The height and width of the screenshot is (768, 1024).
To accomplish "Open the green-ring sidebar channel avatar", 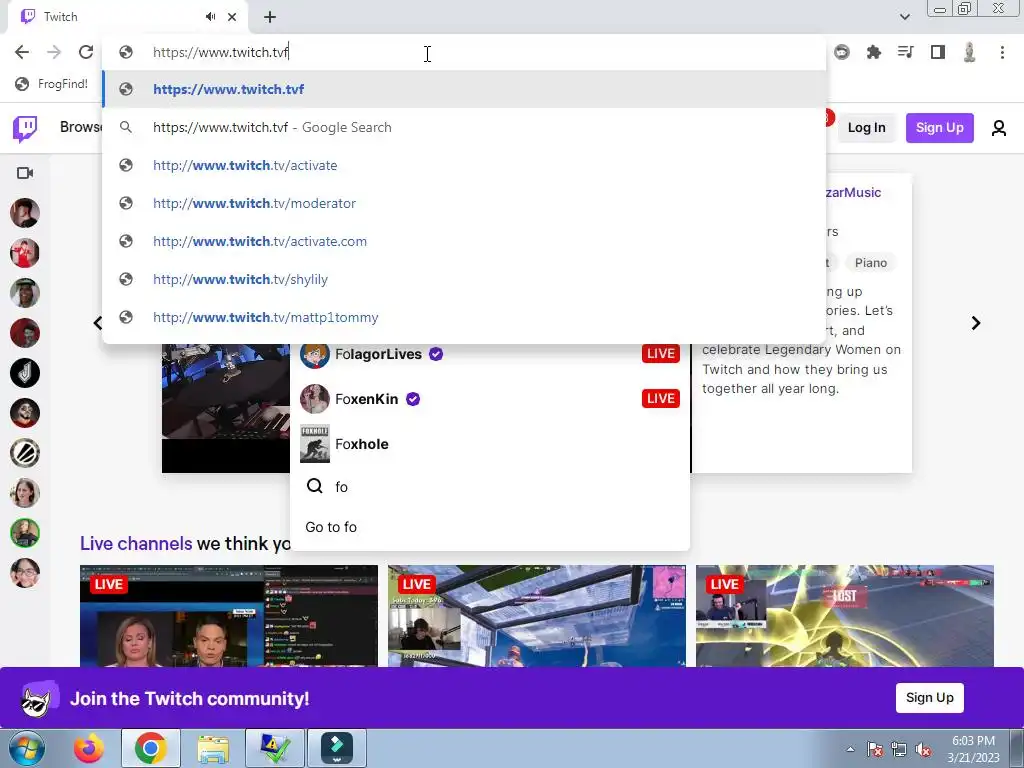I will 25,533.
